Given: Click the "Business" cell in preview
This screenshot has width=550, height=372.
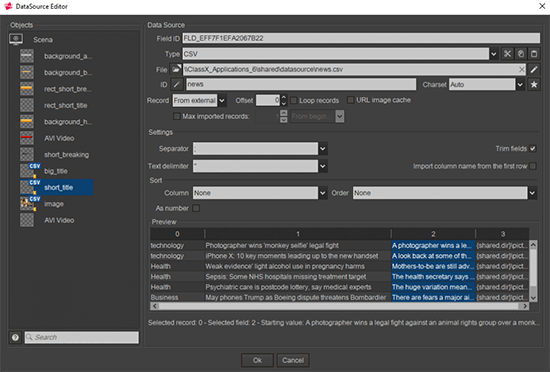Looking at the screenshot, I should pos(177,297).
